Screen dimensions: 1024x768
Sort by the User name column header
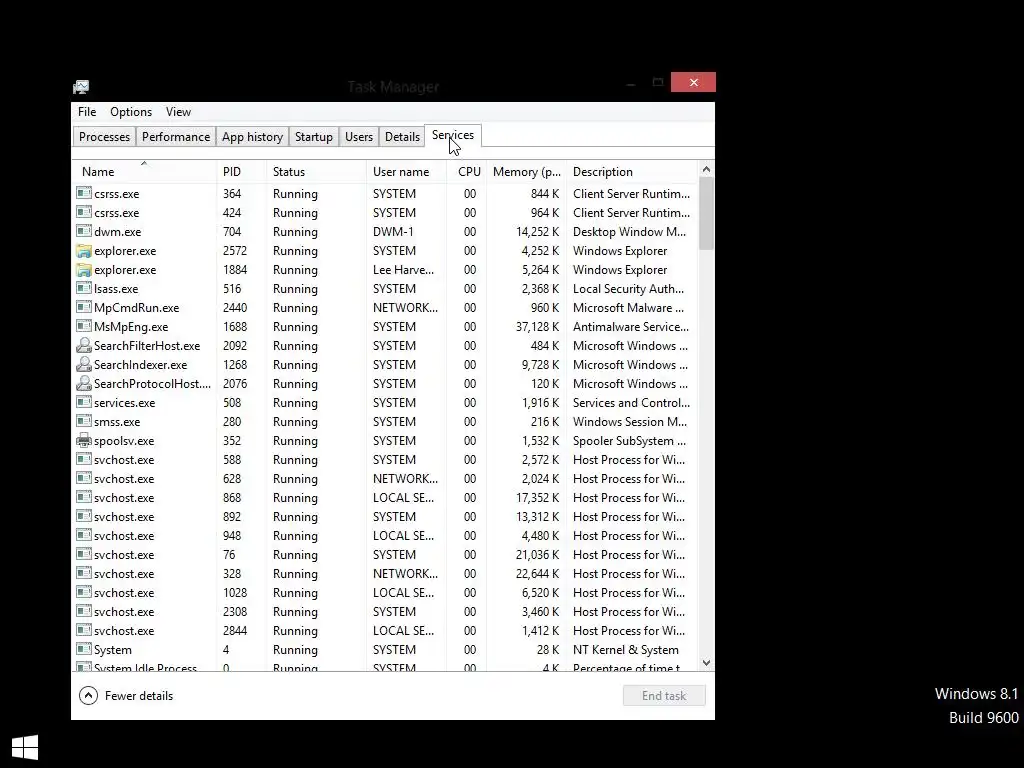pos(406,172)
